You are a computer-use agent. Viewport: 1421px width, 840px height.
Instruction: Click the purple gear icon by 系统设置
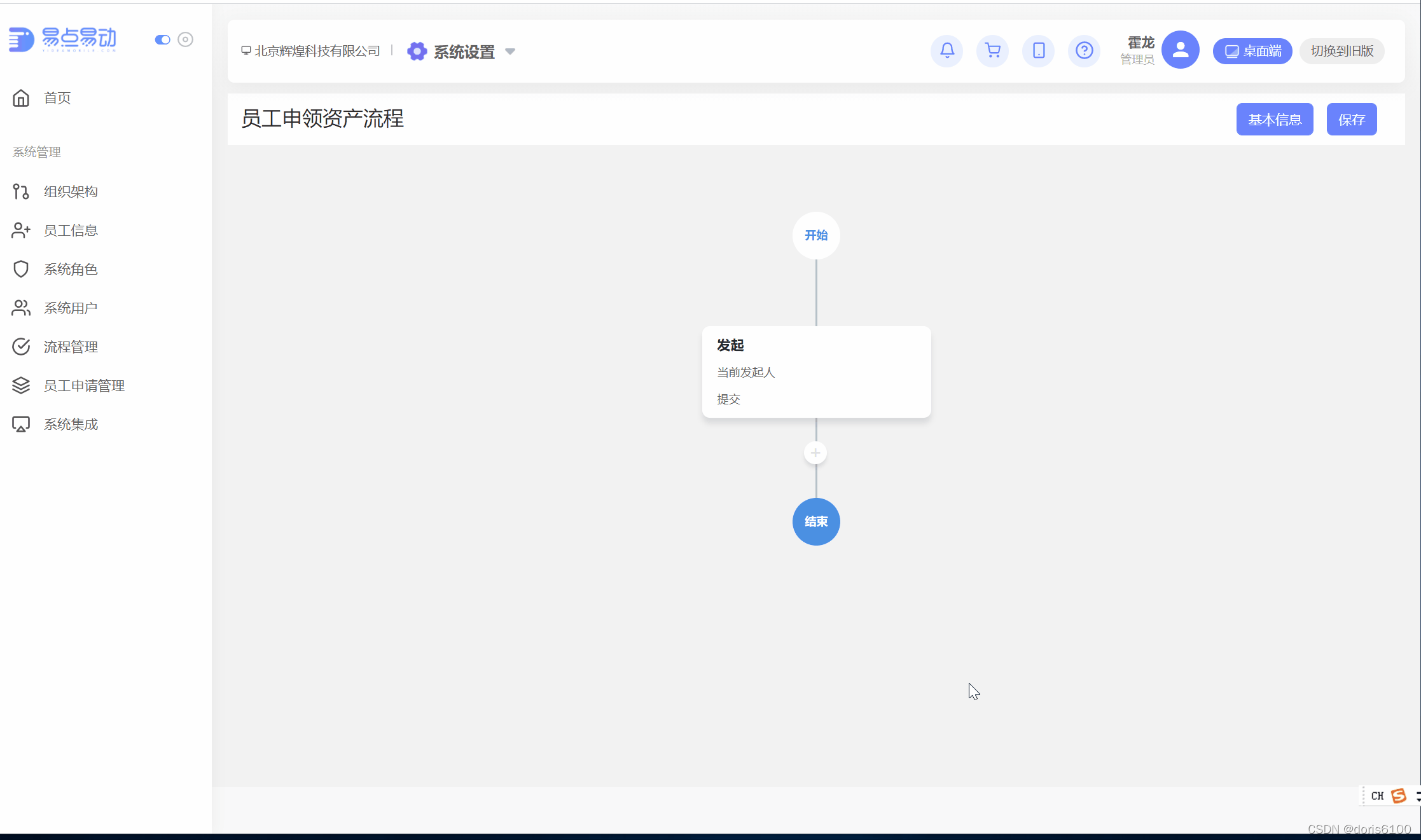tap(417, 51)
